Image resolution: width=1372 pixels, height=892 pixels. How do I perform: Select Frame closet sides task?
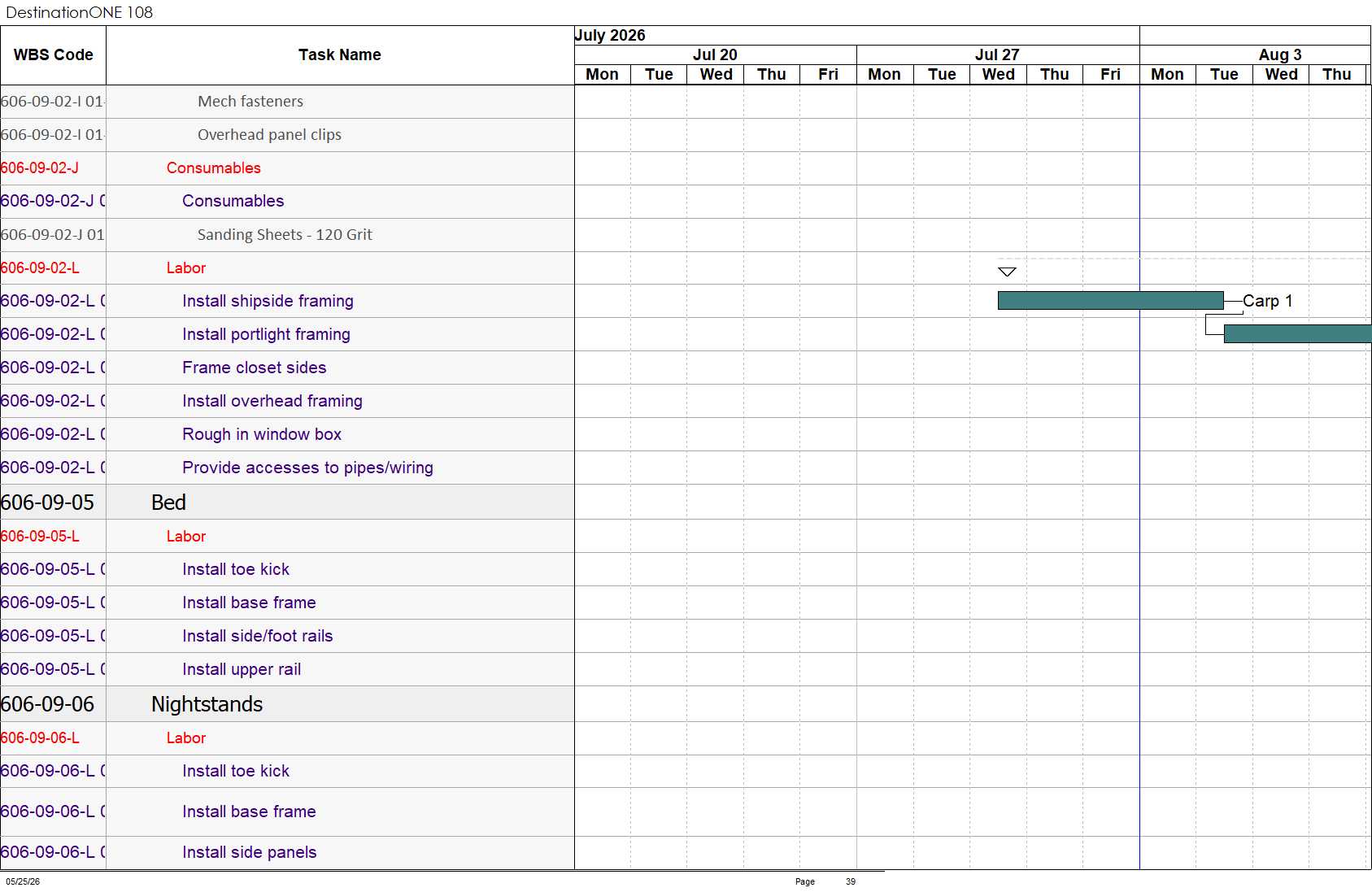[x=254, y=368]
